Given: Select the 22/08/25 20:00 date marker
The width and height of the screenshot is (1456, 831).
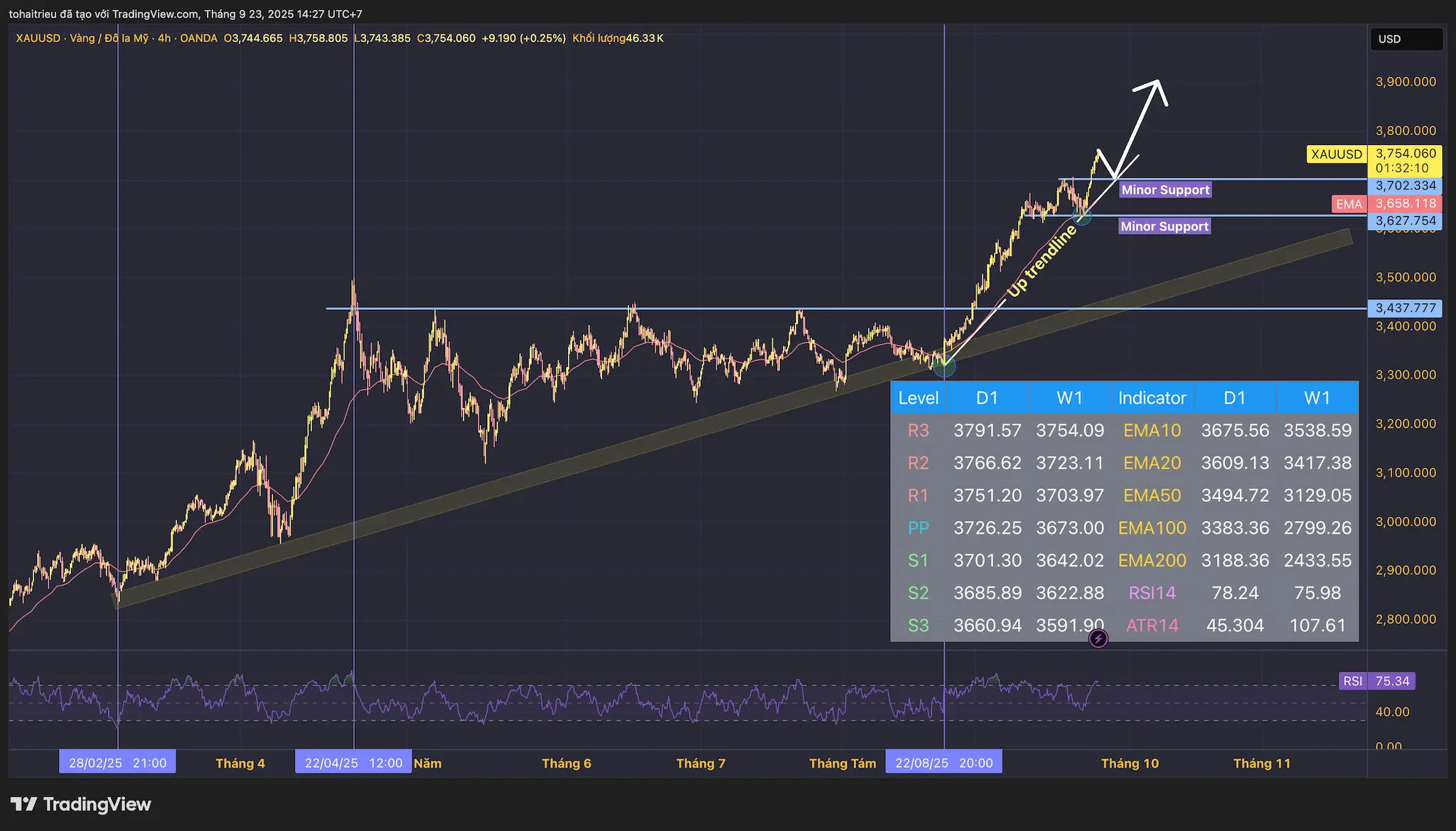Looking at the screenshot, I should (943, 763).
